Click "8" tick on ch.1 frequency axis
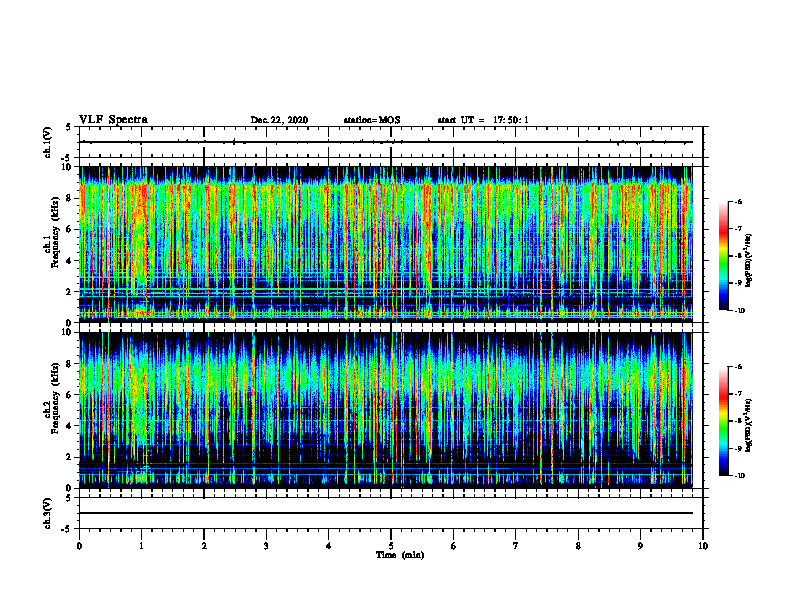Screen dimensions: 792x612 coord(71,198)
